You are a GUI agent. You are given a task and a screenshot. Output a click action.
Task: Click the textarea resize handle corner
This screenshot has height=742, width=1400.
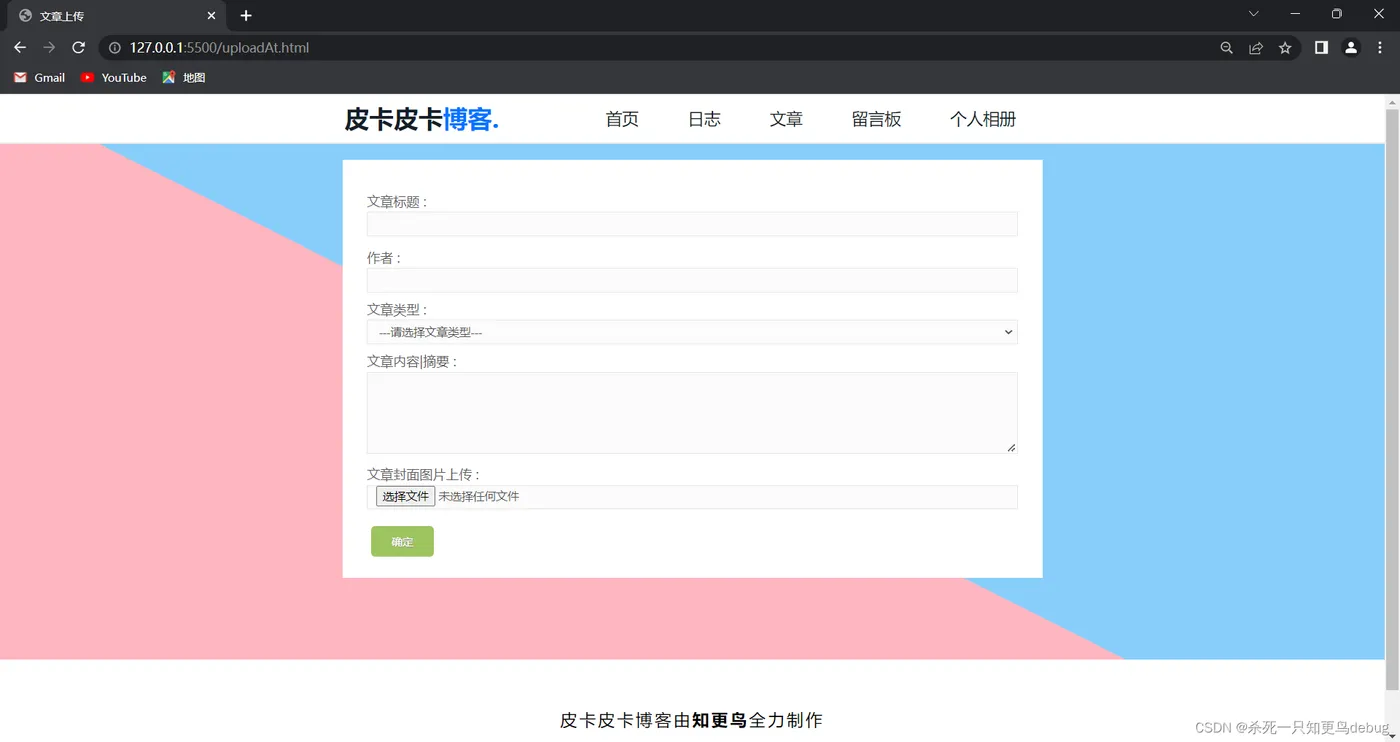1011,447
